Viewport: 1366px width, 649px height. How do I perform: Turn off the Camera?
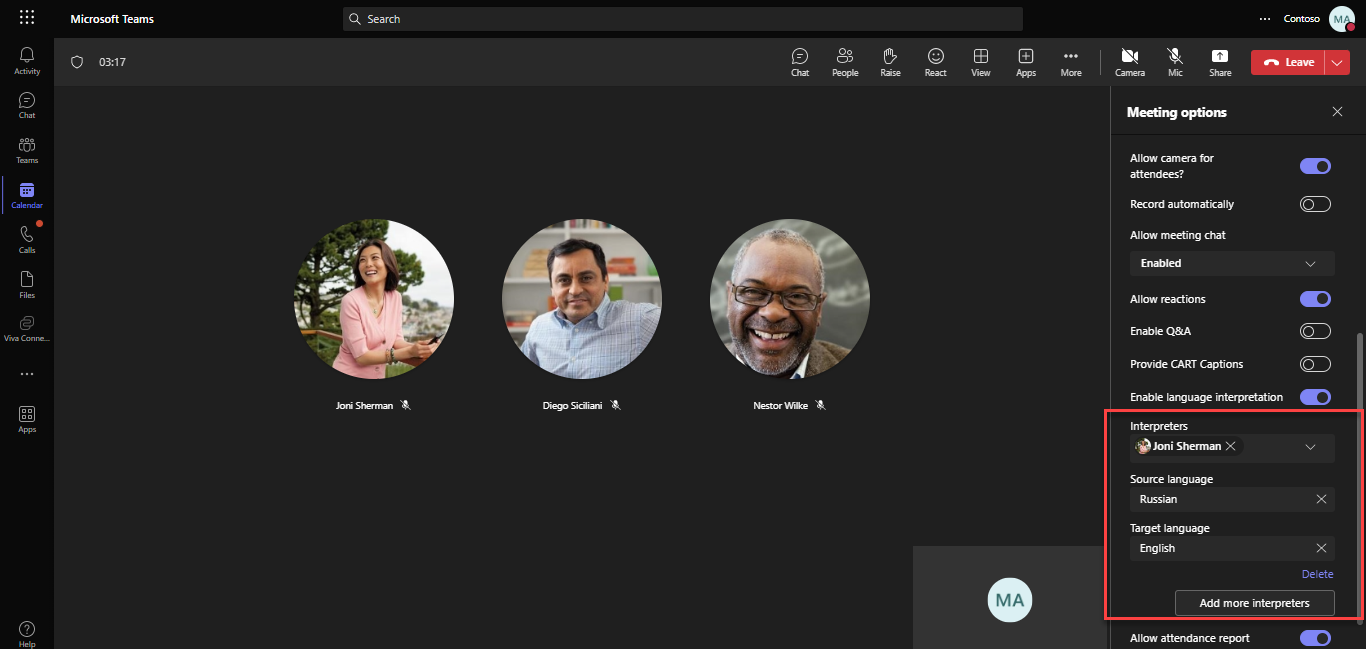pos(1129,61)
